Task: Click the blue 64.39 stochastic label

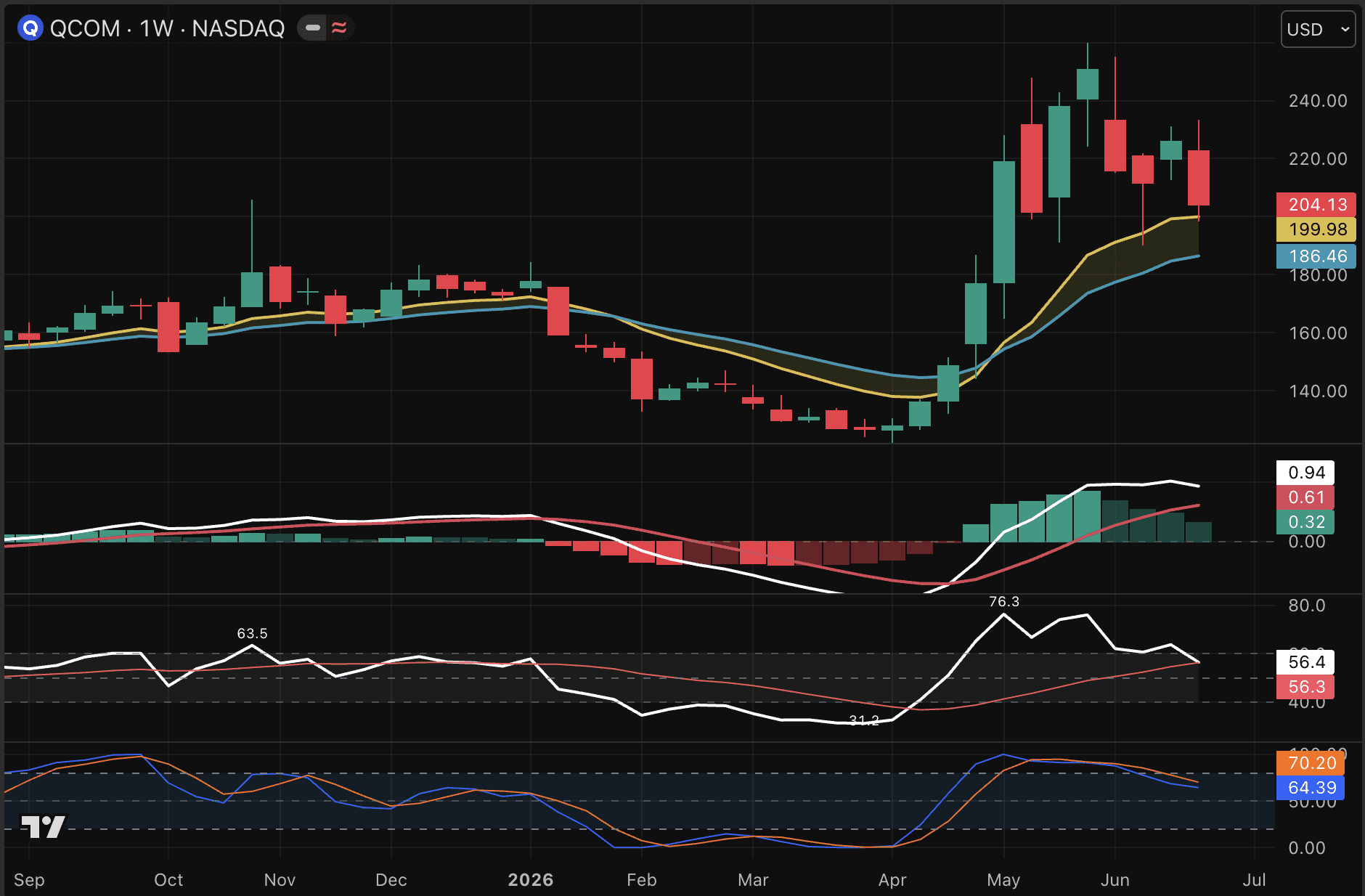Action: [1311, 788]
